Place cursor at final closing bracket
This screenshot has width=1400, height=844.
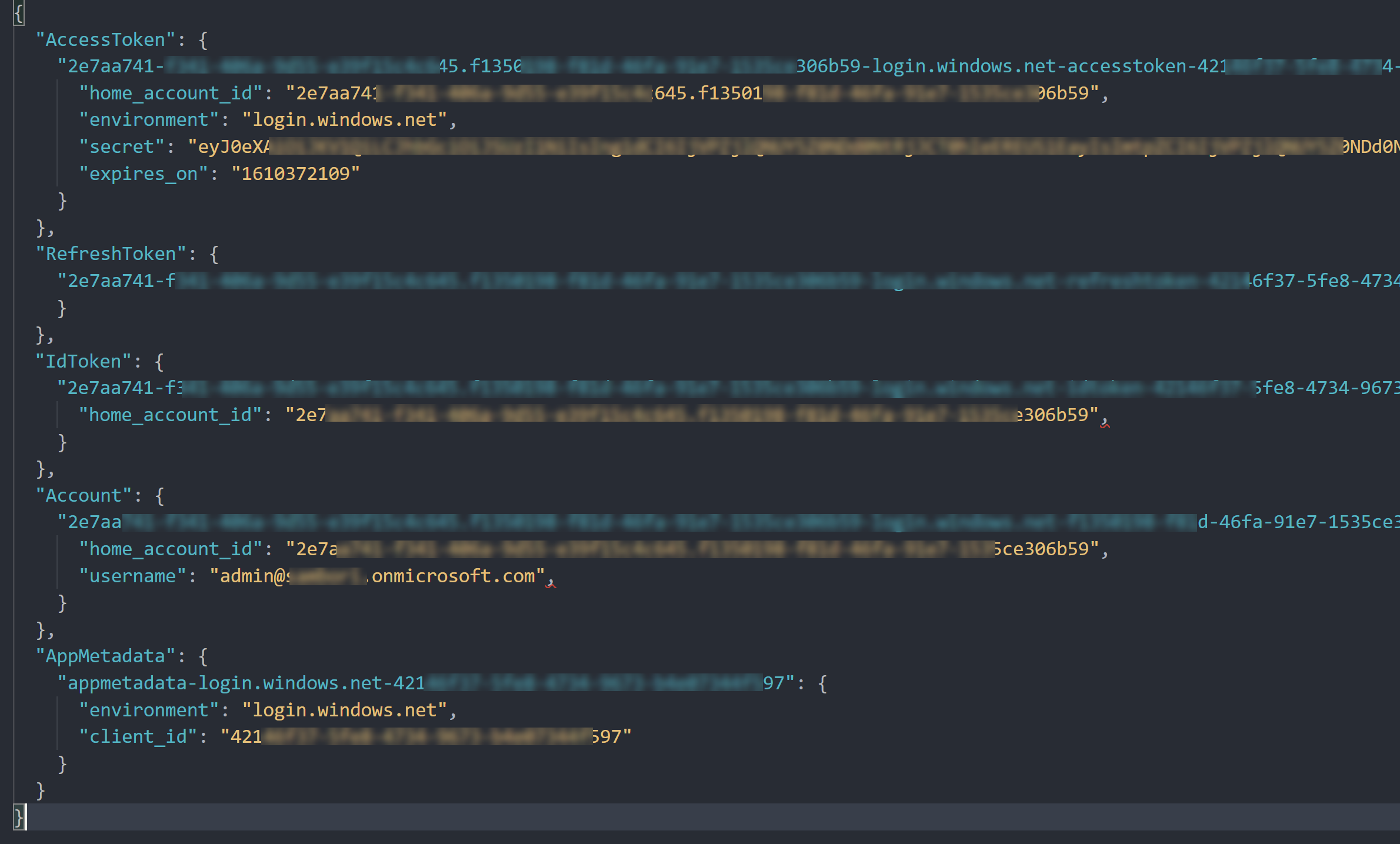pos(18,817)
